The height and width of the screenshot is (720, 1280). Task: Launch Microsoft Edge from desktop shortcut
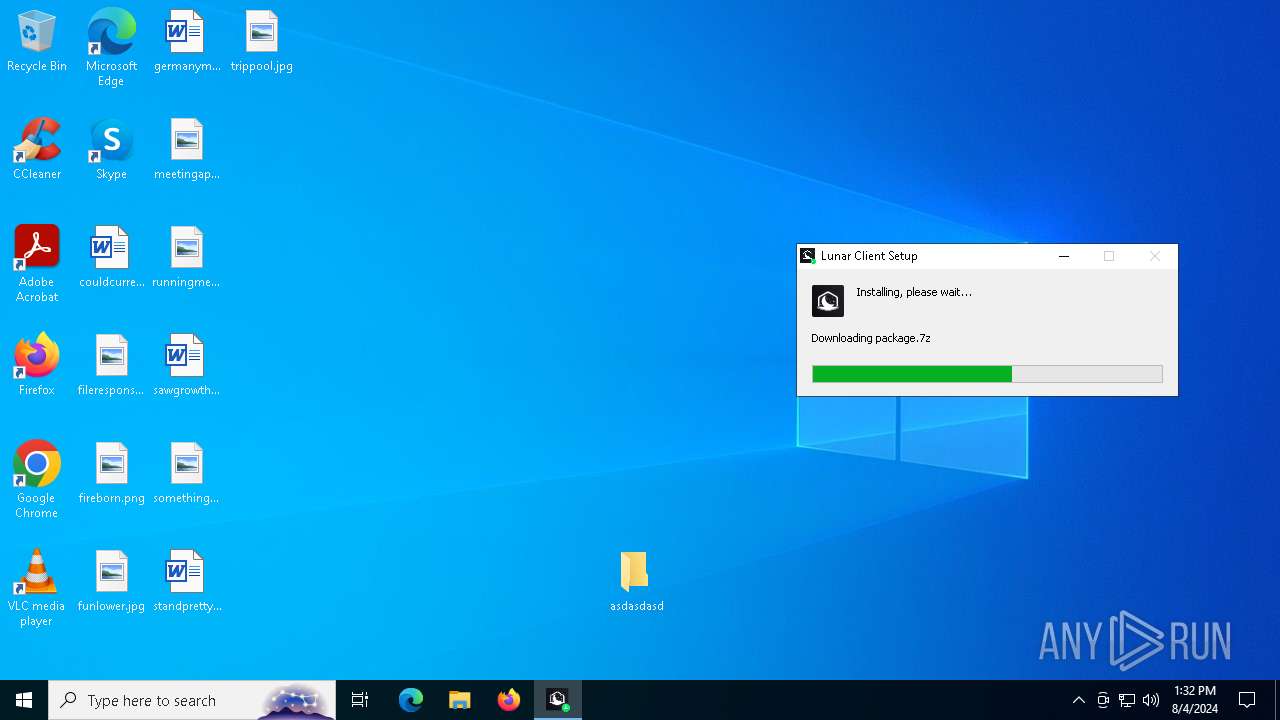pyautogui.click(x=111, y=48)
